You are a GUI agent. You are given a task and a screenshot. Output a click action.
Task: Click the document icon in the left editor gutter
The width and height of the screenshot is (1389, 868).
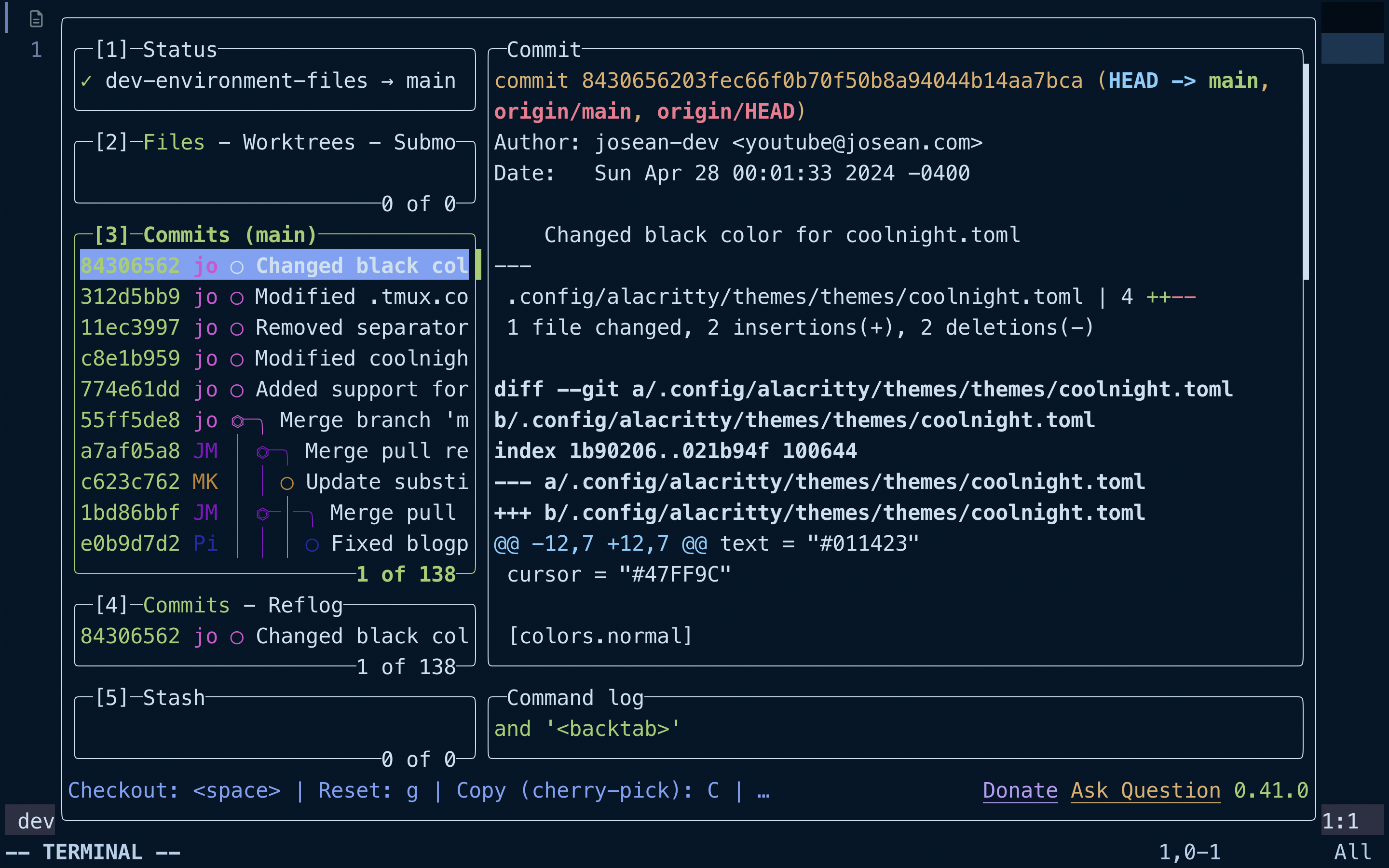pos(36,18)
